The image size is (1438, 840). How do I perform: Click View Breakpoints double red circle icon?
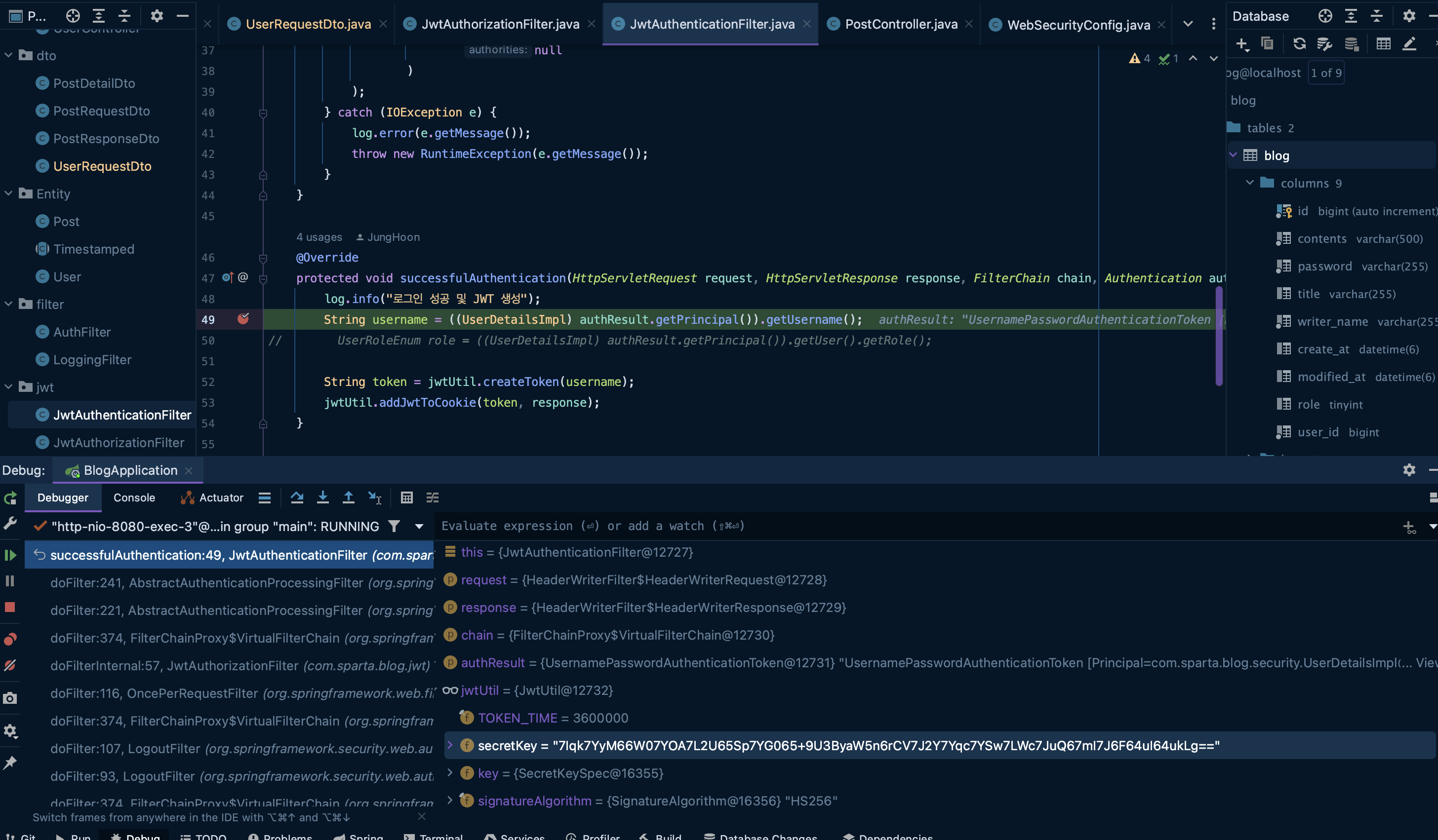[x=10, y=639]
